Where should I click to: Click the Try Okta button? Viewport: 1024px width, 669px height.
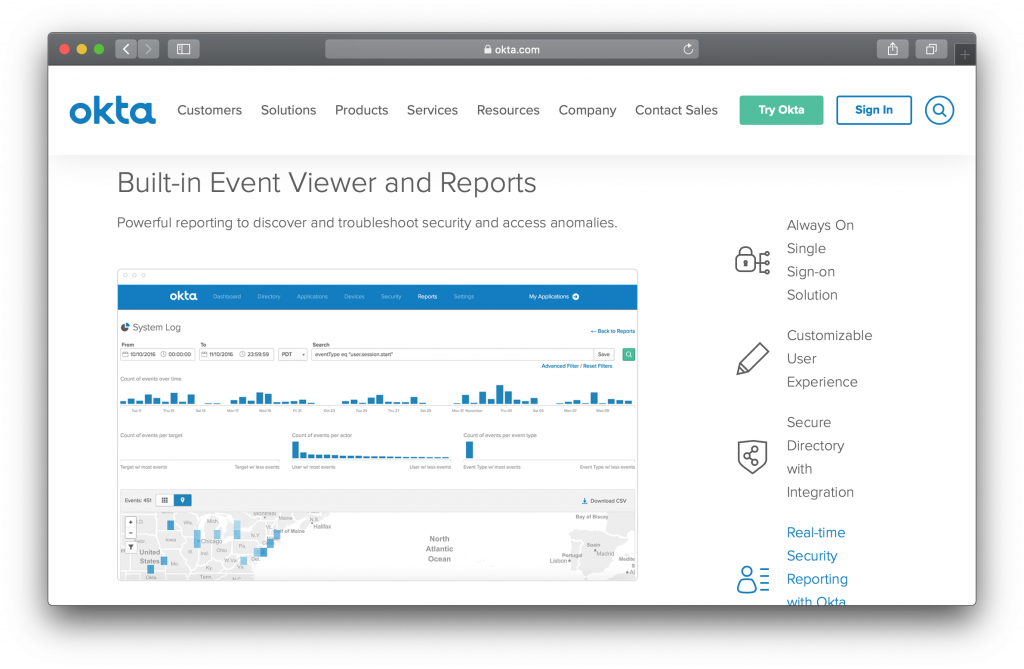pos(781,110)
